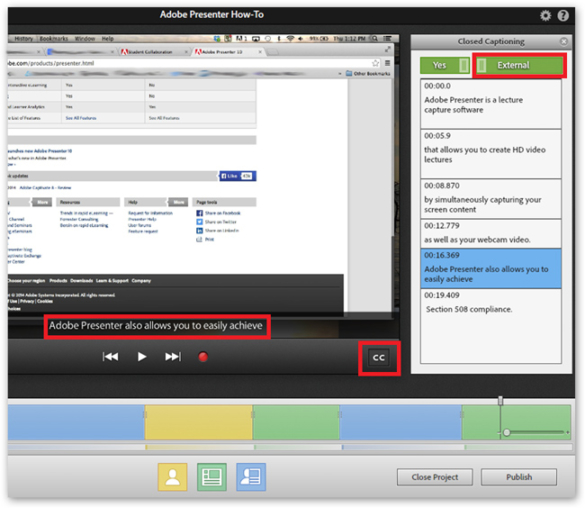This screenshot has height=508, width=585.
Task: Select the second blue timeline segment
Action: (401, 422)
